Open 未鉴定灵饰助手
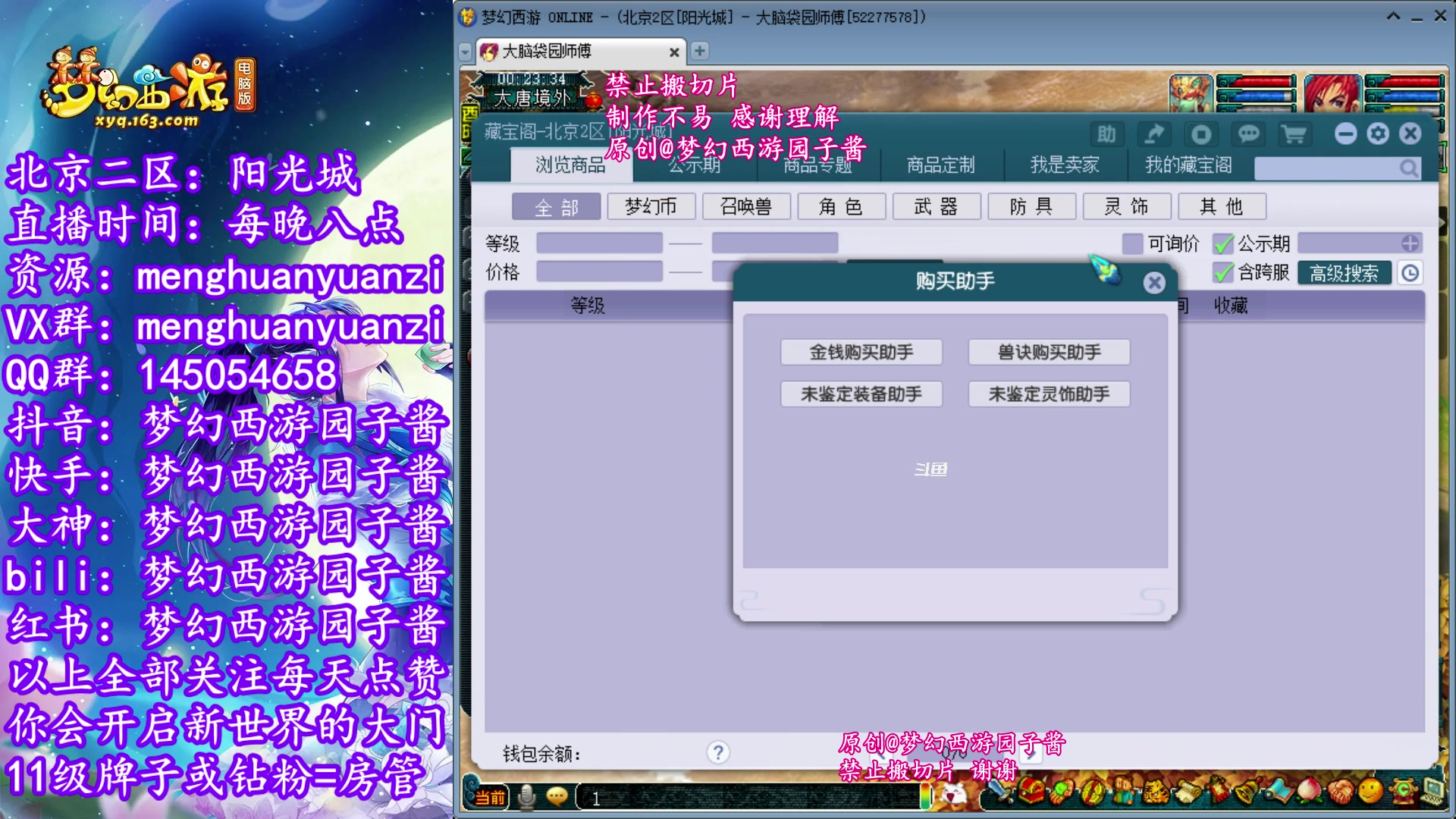 point(1049,394)
